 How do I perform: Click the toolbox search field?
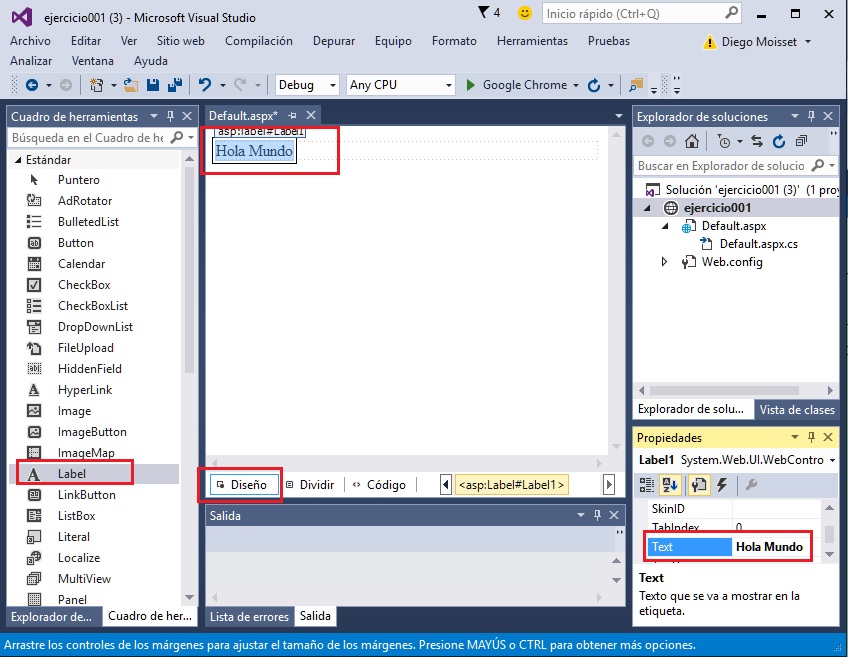(101, 138)
